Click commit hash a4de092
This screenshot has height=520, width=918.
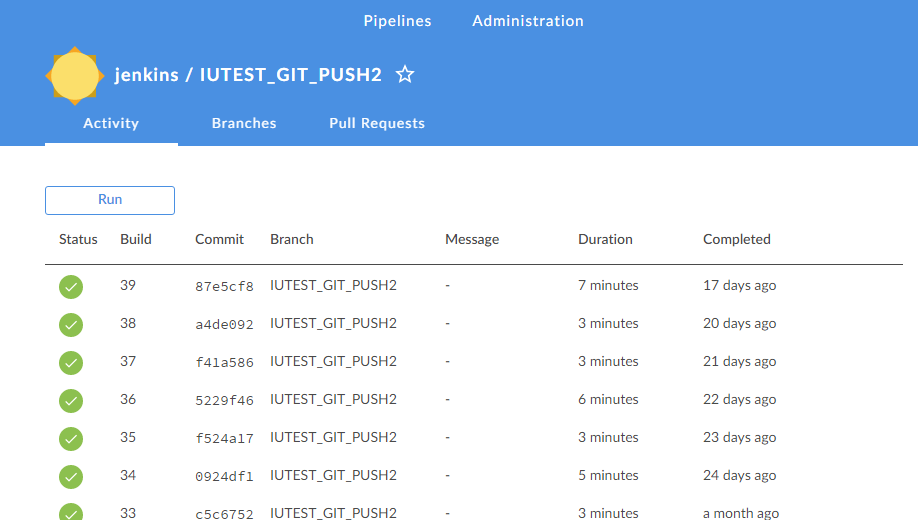(x=224, y=324)
